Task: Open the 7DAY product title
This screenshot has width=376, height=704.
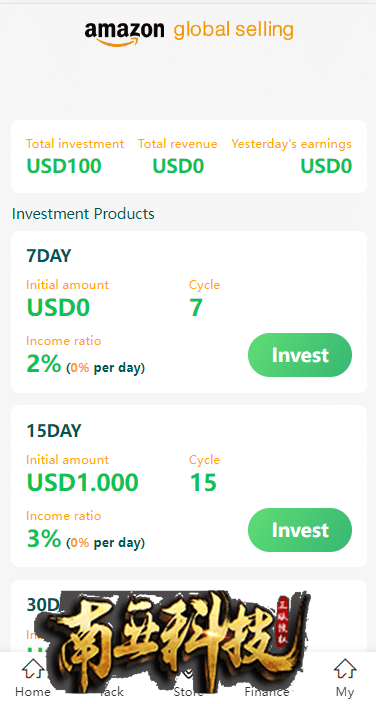Action: [x=49, y=256]
